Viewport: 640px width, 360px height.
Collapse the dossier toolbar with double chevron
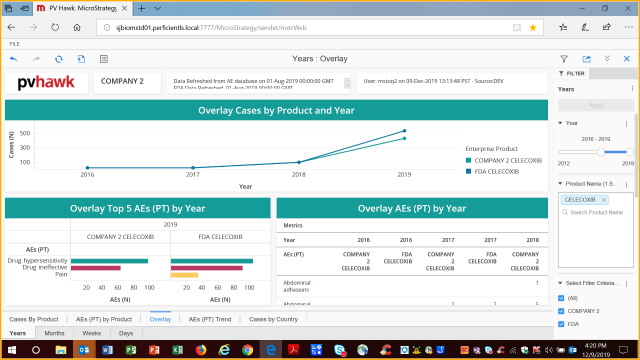[x=607, y=59]
